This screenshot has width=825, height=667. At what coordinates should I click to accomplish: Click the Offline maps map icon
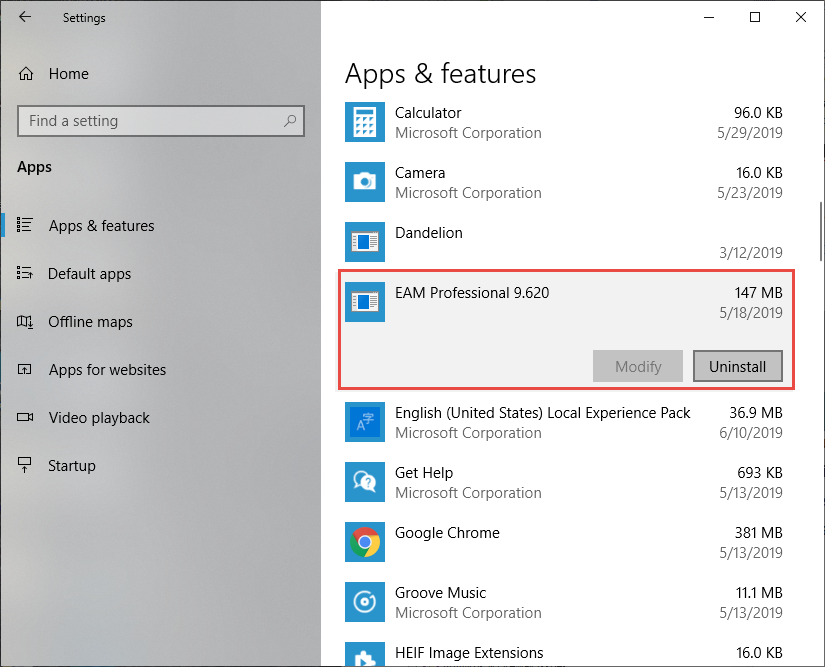click(x=25, y=321)
